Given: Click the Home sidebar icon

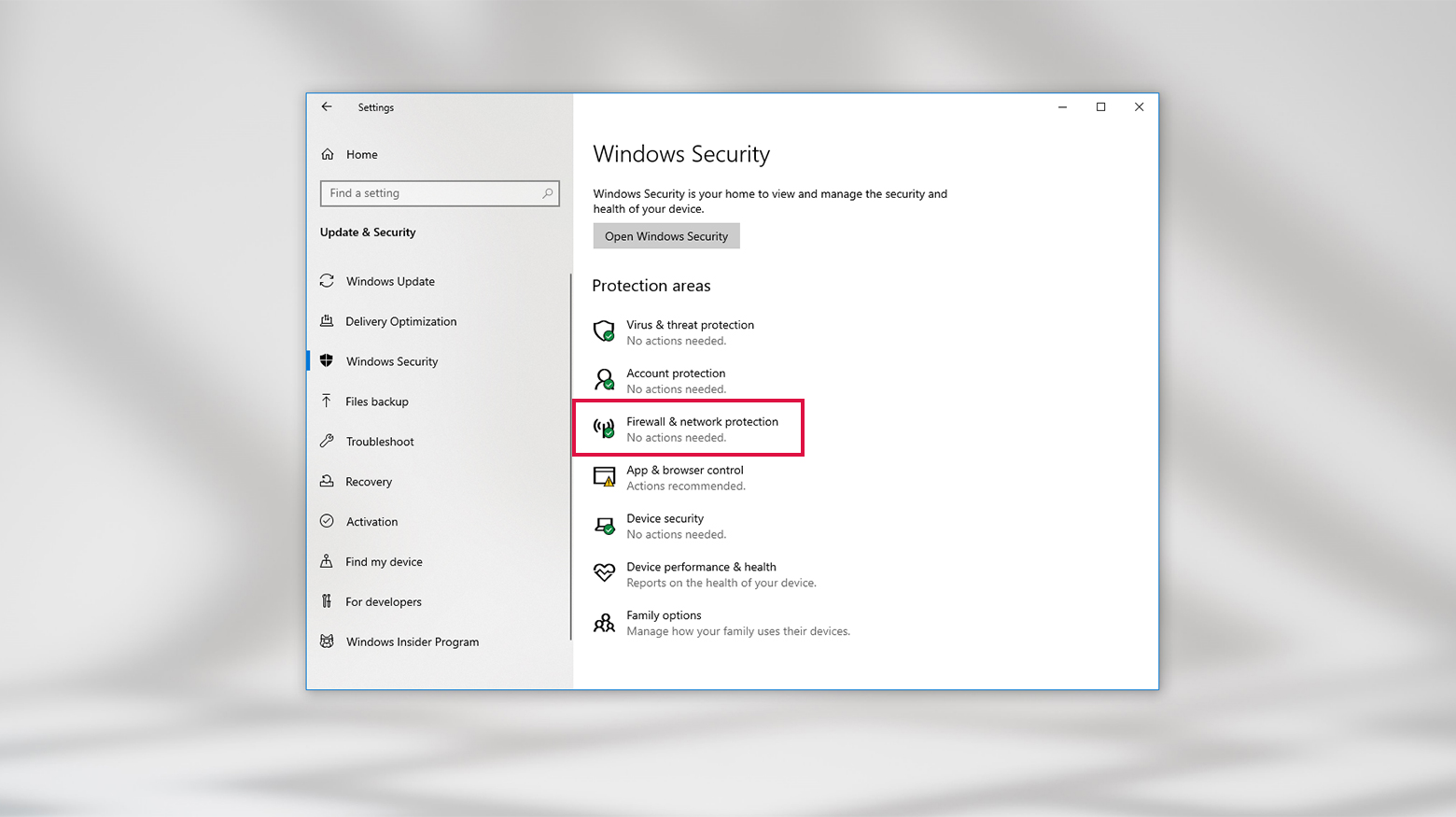Looking at the screenshot, I should pos(327,154).
